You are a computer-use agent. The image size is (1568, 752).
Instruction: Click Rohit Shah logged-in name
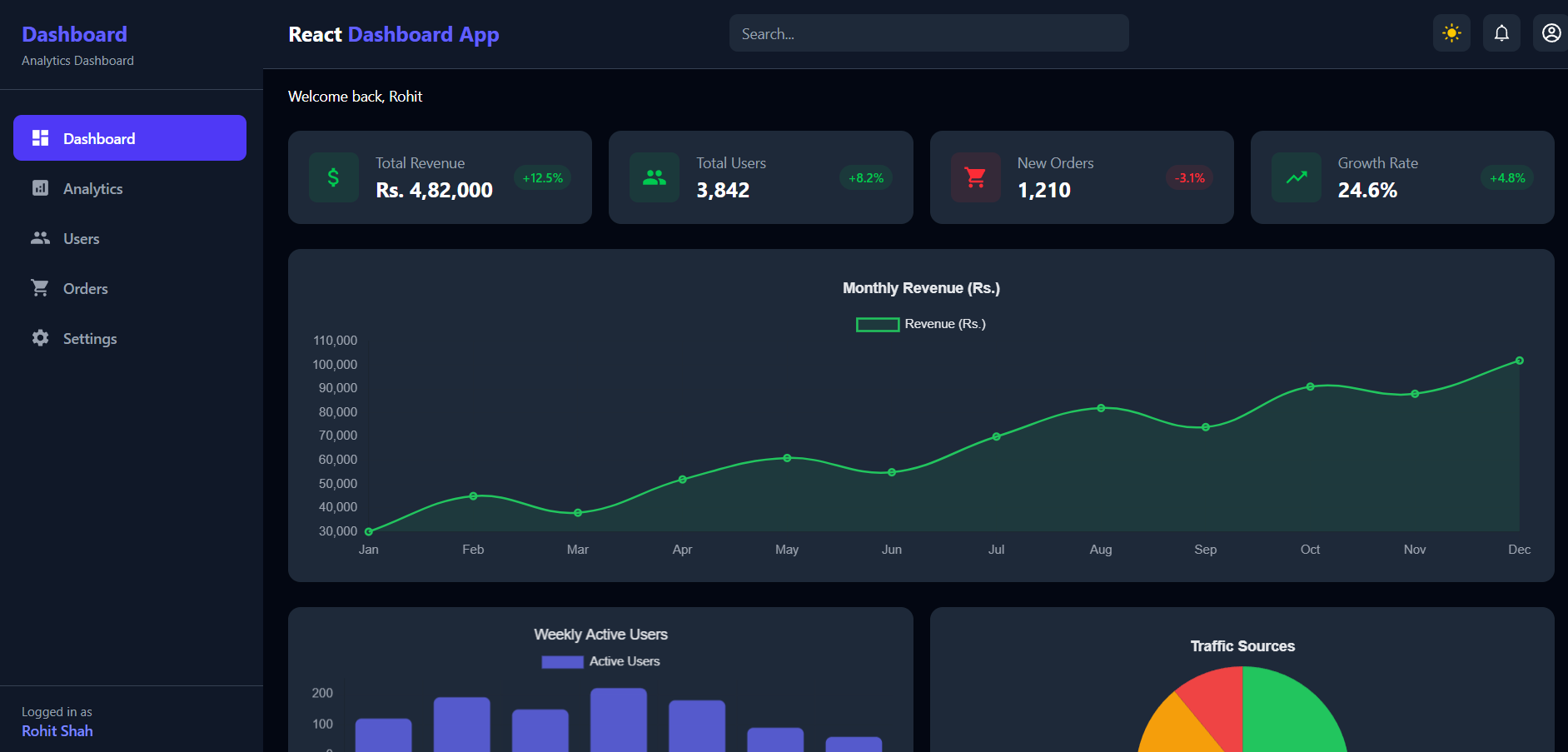pos(57,731)
